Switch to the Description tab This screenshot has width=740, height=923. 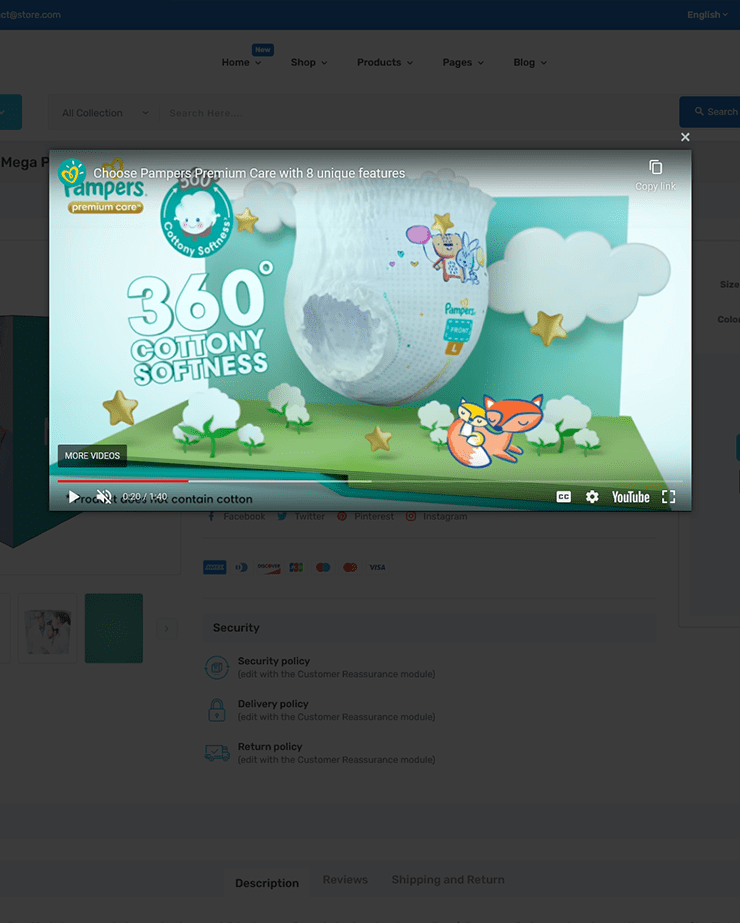pos(267,883)
